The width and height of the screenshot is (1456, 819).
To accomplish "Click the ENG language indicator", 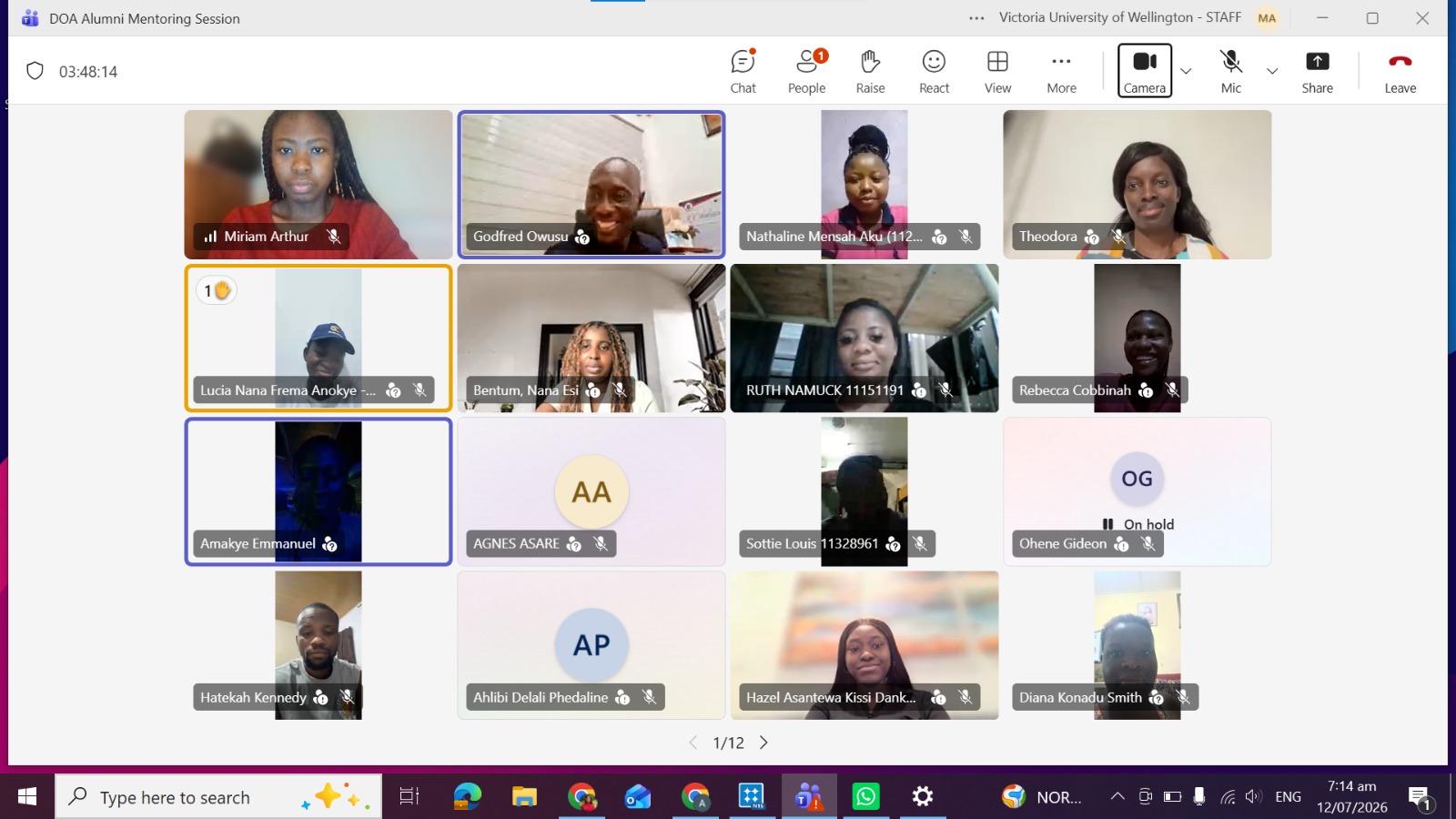I will click(1288, 797).
